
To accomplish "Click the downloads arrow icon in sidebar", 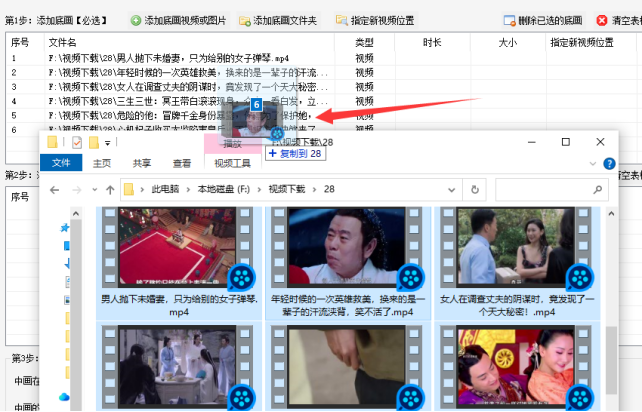I will pos(67,264).
